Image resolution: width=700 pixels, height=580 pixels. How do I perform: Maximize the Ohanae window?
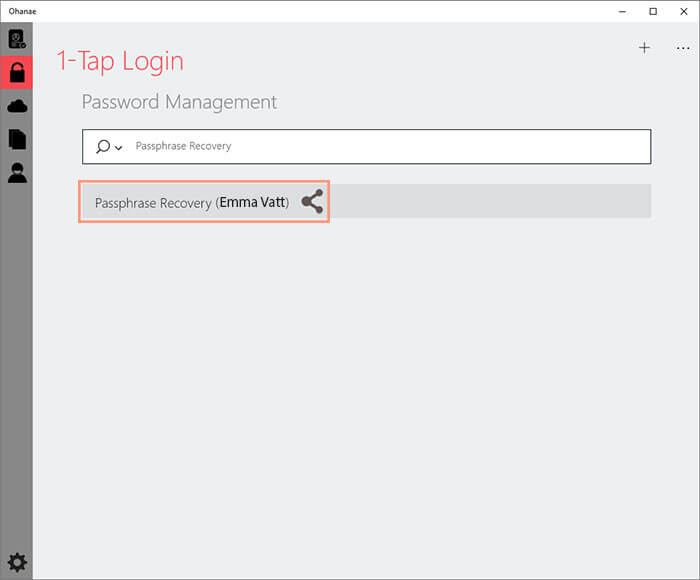point(653,12)
